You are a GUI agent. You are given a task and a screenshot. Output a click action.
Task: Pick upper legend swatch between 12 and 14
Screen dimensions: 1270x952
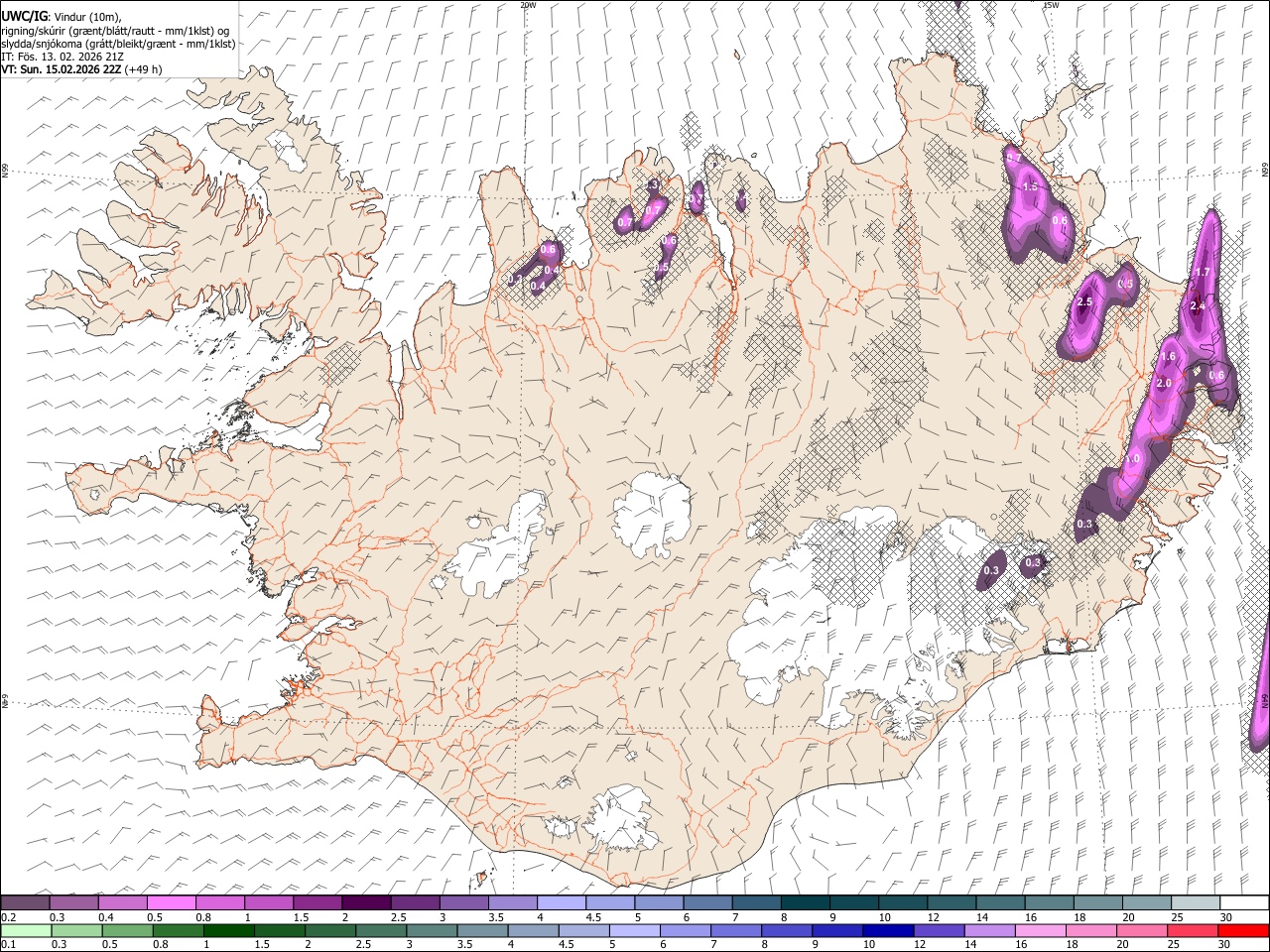952,902
